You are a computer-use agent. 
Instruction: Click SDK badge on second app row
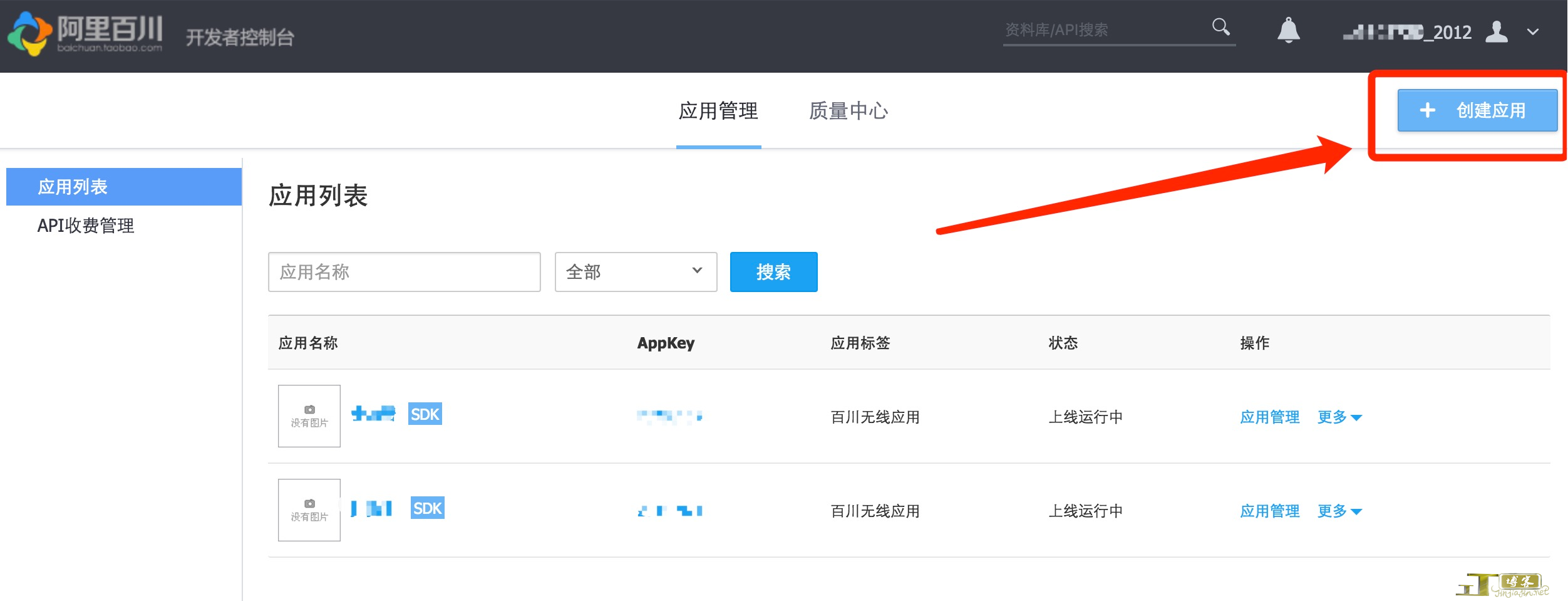[x=427, y=508]
